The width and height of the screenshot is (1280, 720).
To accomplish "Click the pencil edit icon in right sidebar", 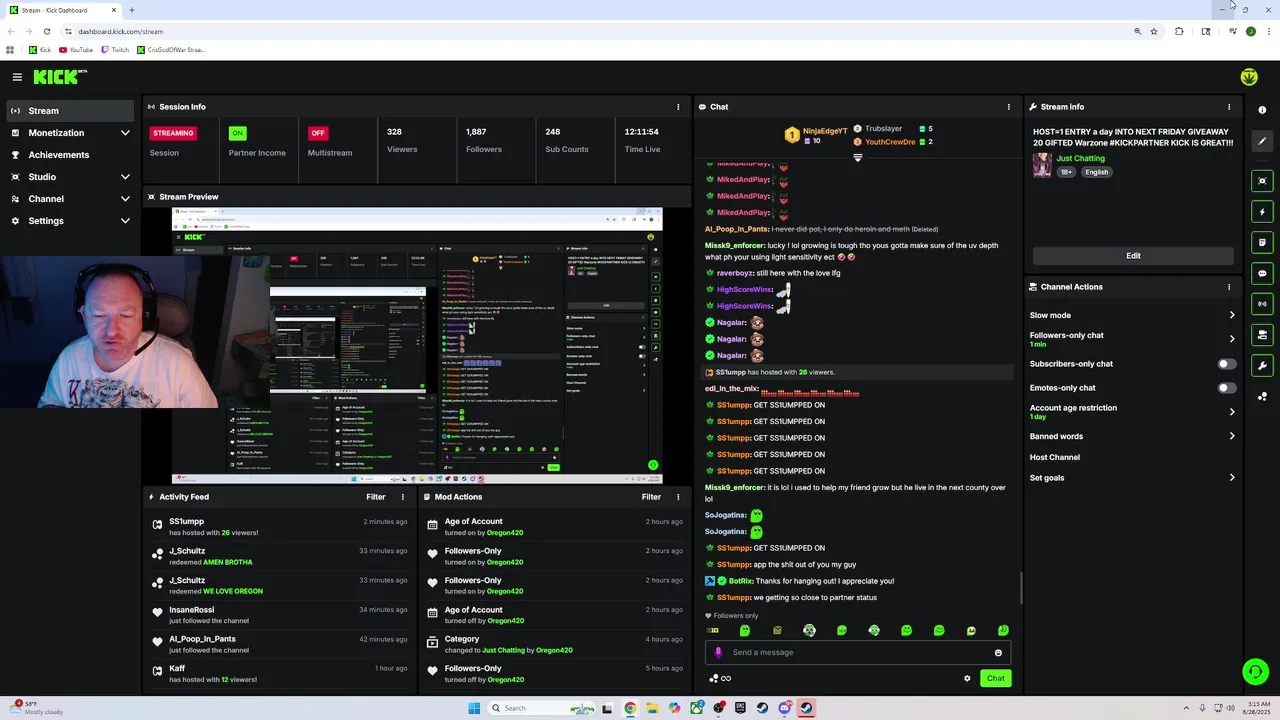I will (1262, 141).
